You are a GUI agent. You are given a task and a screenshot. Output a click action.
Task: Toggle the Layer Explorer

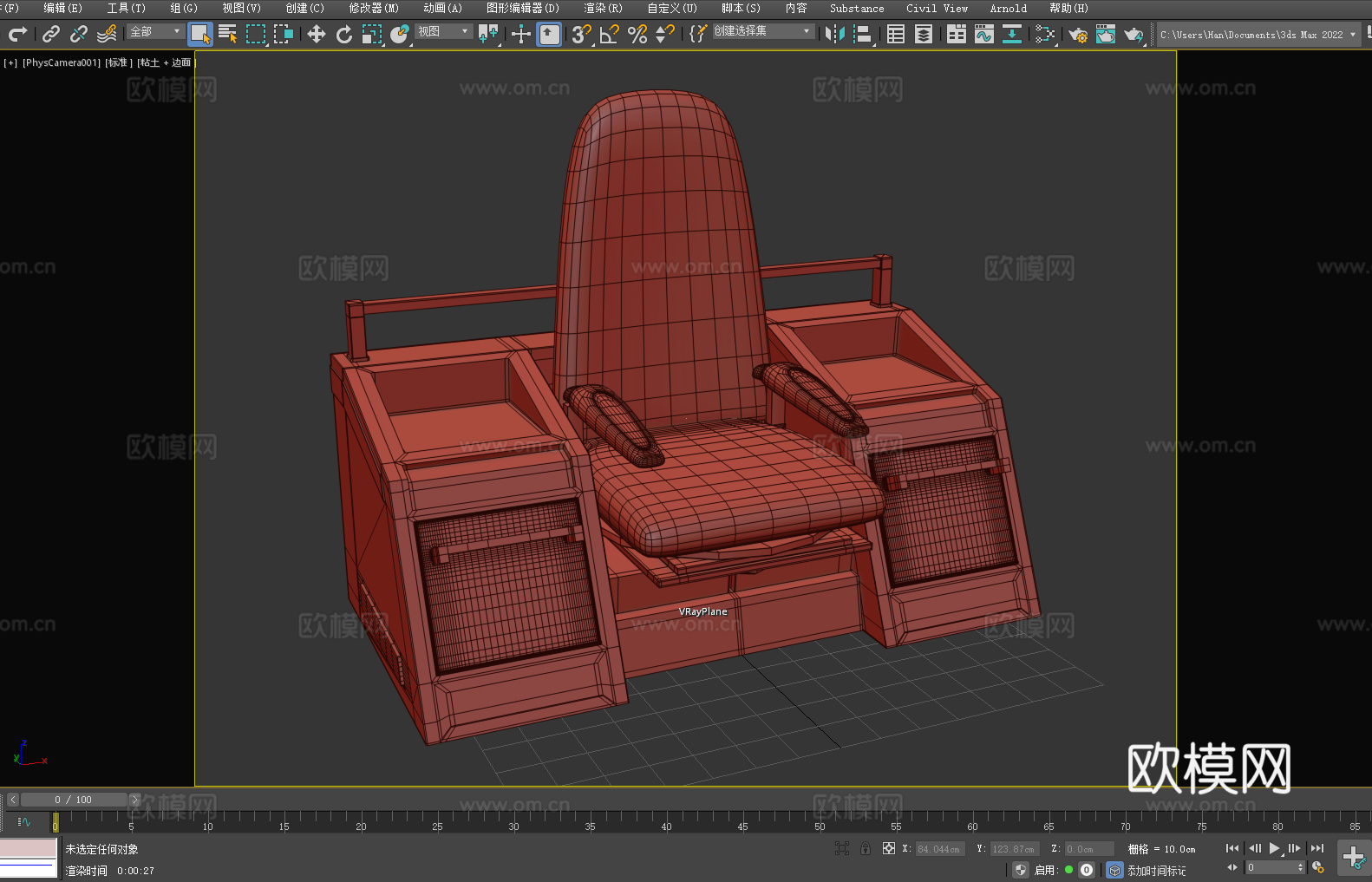[924, 34]
